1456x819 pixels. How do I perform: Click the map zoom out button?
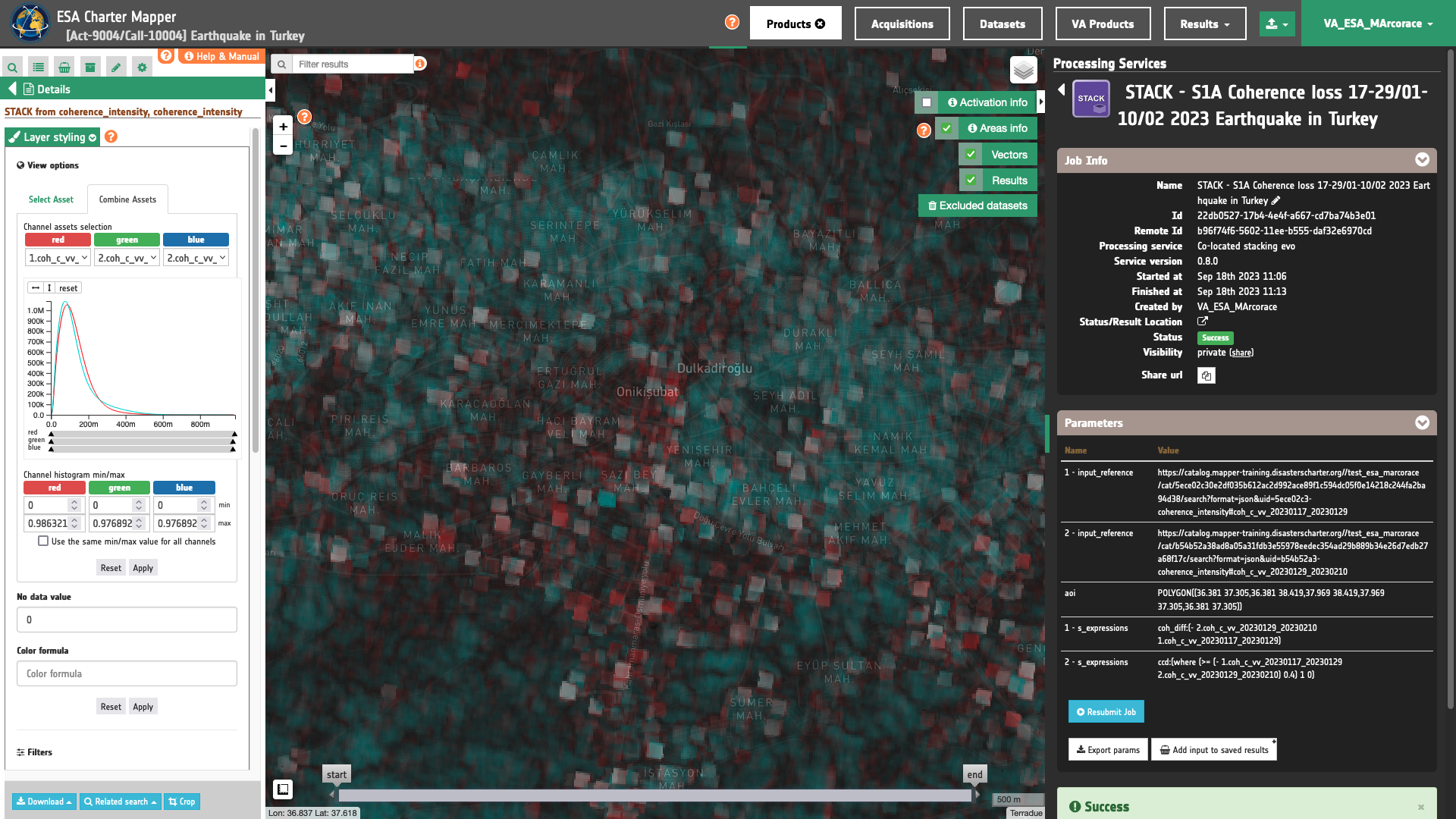[283, 146]
